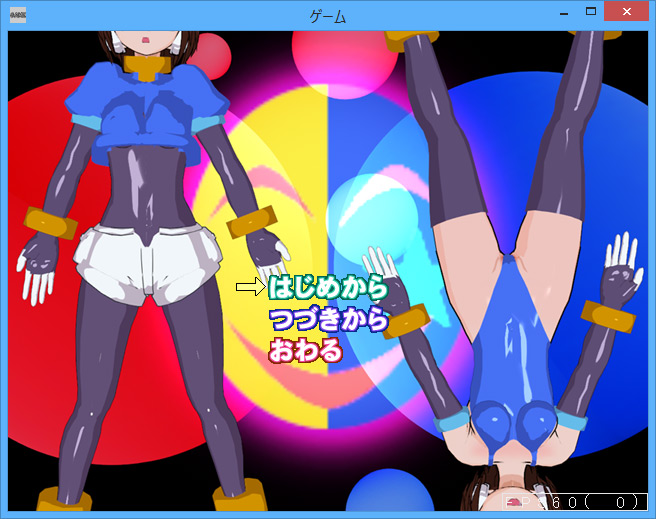Click the application icon in title bar
656x519 pixels.
point(18,15)
